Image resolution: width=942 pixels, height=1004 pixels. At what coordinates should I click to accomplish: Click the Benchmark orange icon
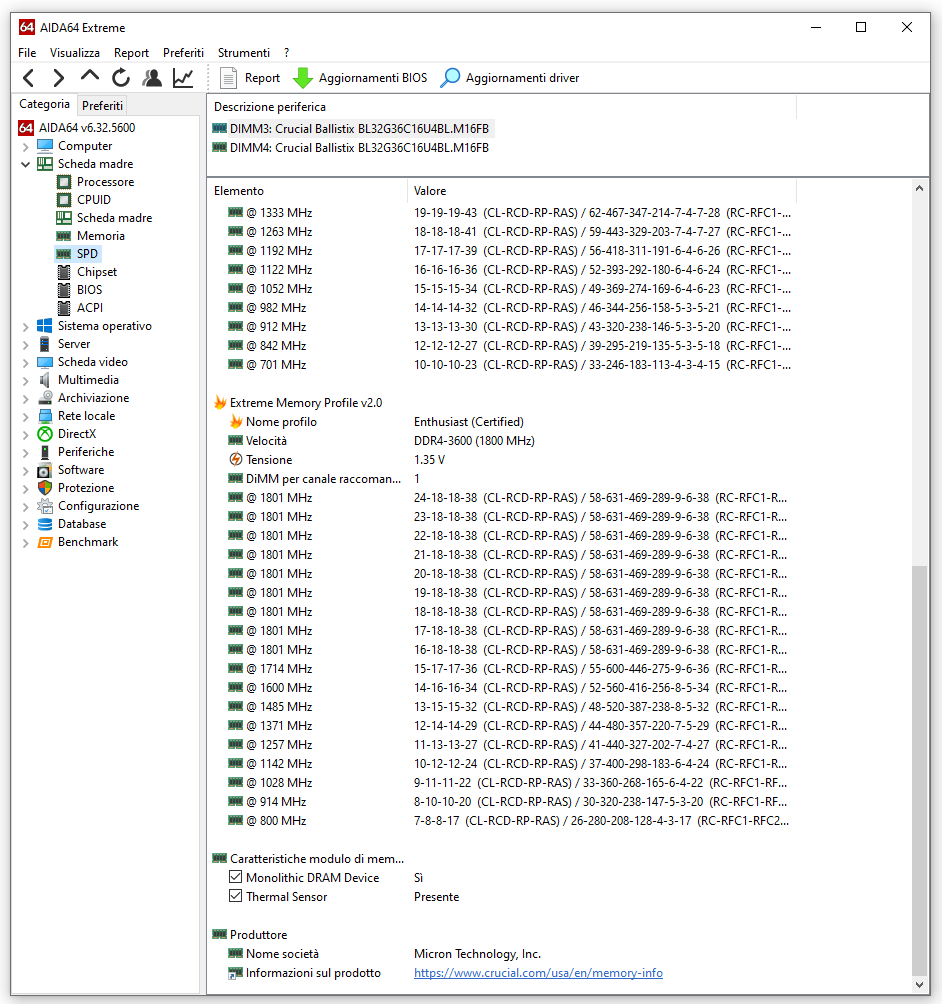(x=45, y=542)
